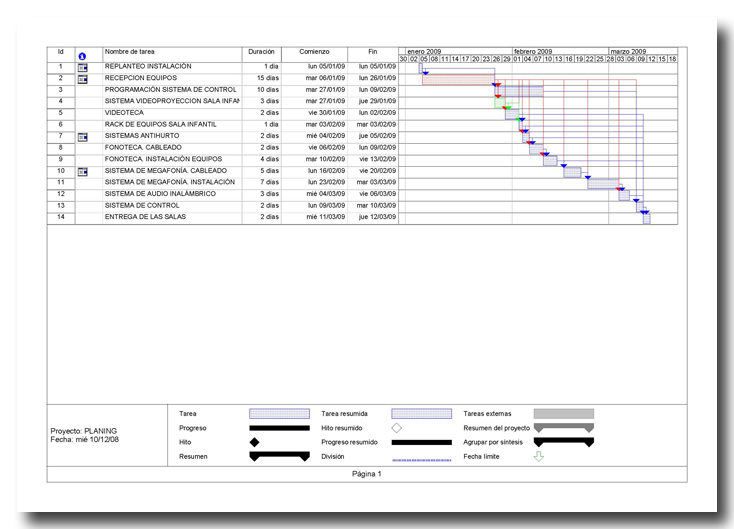Click finish date mar 03/03/09
This screenshot has height=529, width=734.
(x=376, y=182)
